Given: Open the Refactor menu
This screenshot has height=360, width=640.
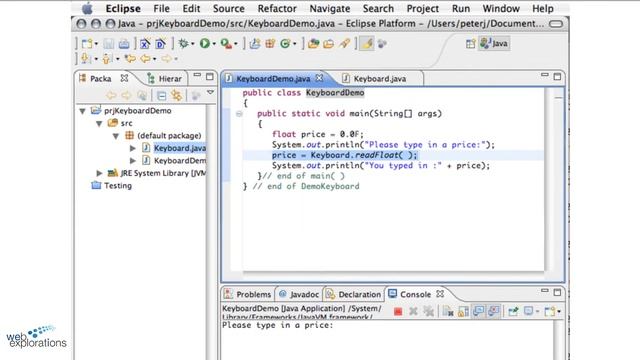Looking at the screenshot, I should pyautogui.click(x=277, y=9).
